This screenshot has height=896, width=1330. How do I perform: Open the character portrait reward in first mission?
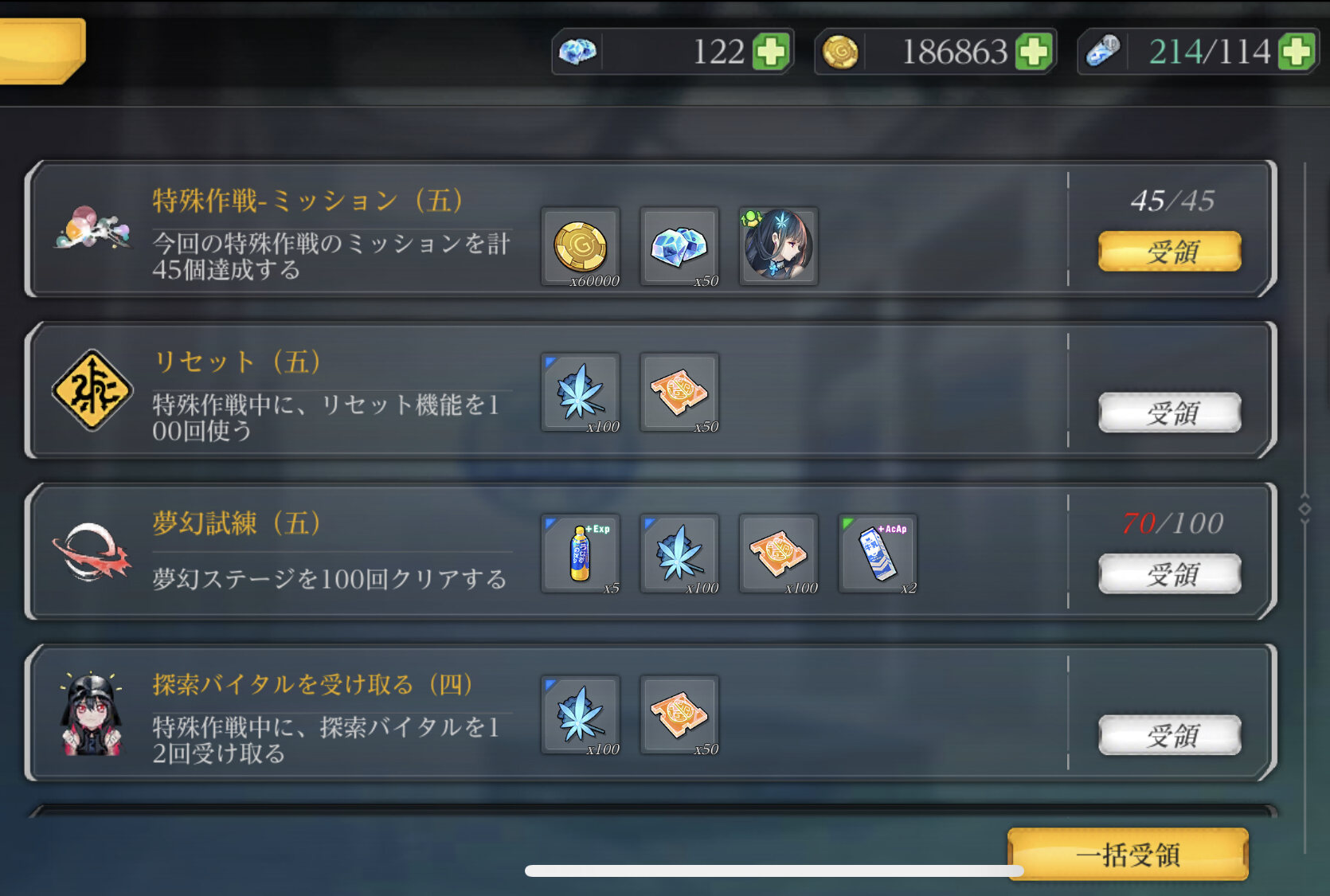pos(778,247)
